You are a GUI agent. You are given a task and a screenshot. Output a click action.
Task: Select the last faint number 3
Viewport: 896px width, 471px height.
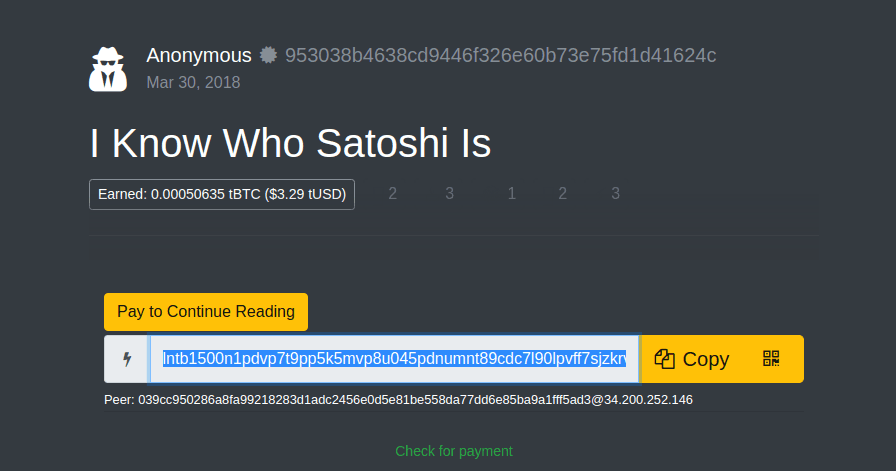point(616,194)
